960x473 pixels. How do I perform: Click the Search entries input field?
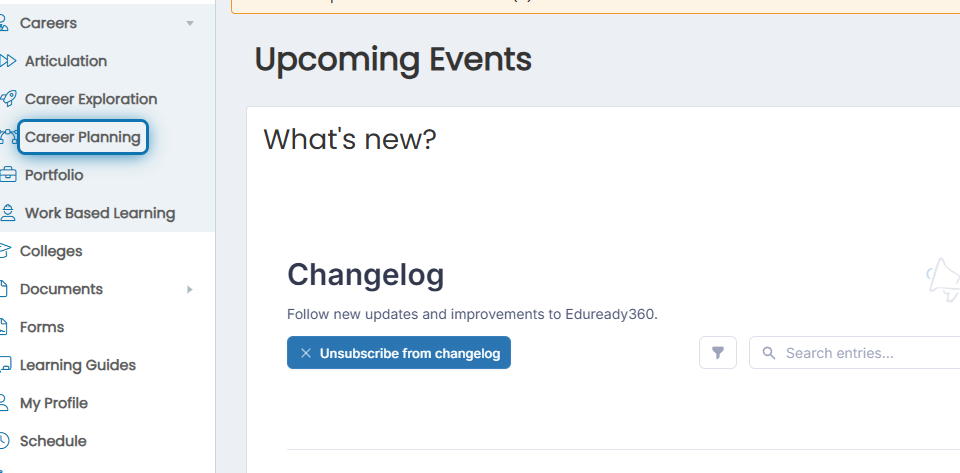pos(855,352)
